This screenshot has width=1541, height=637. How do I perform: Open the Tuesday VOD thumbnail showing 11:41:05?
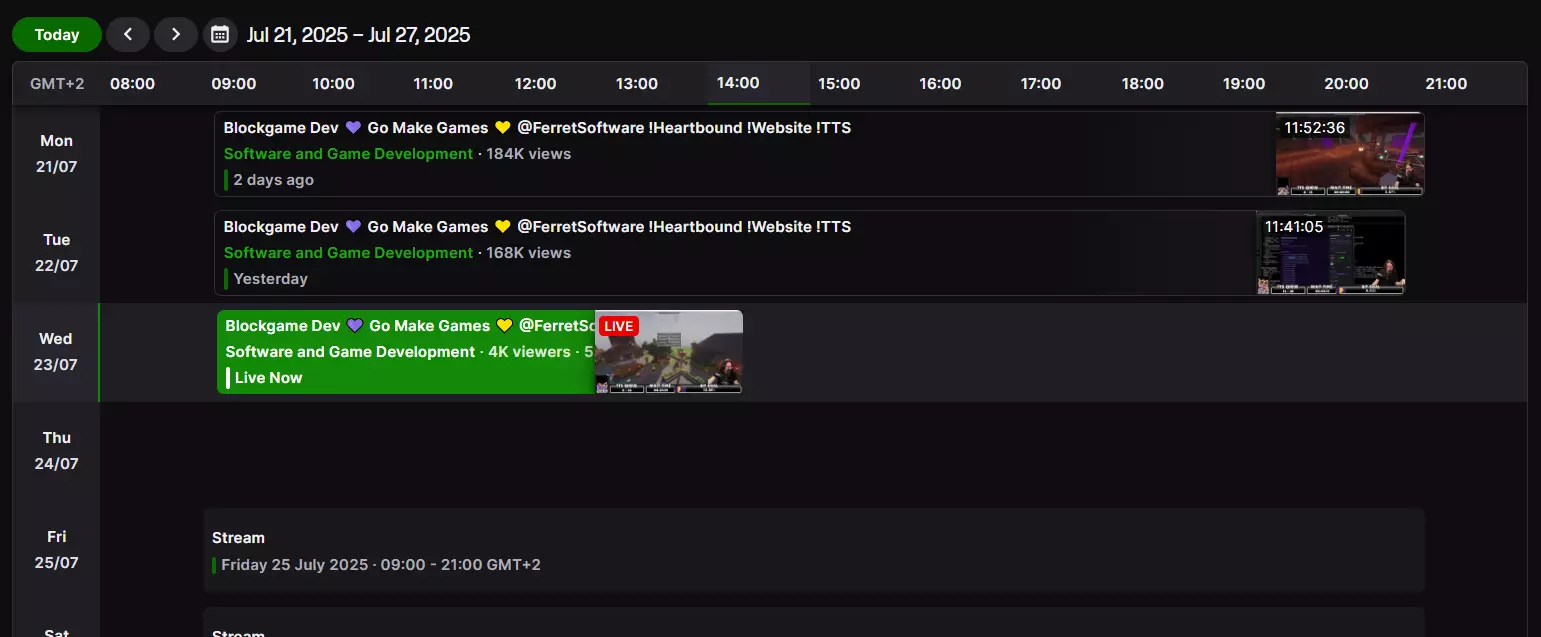click(1330, 253)
